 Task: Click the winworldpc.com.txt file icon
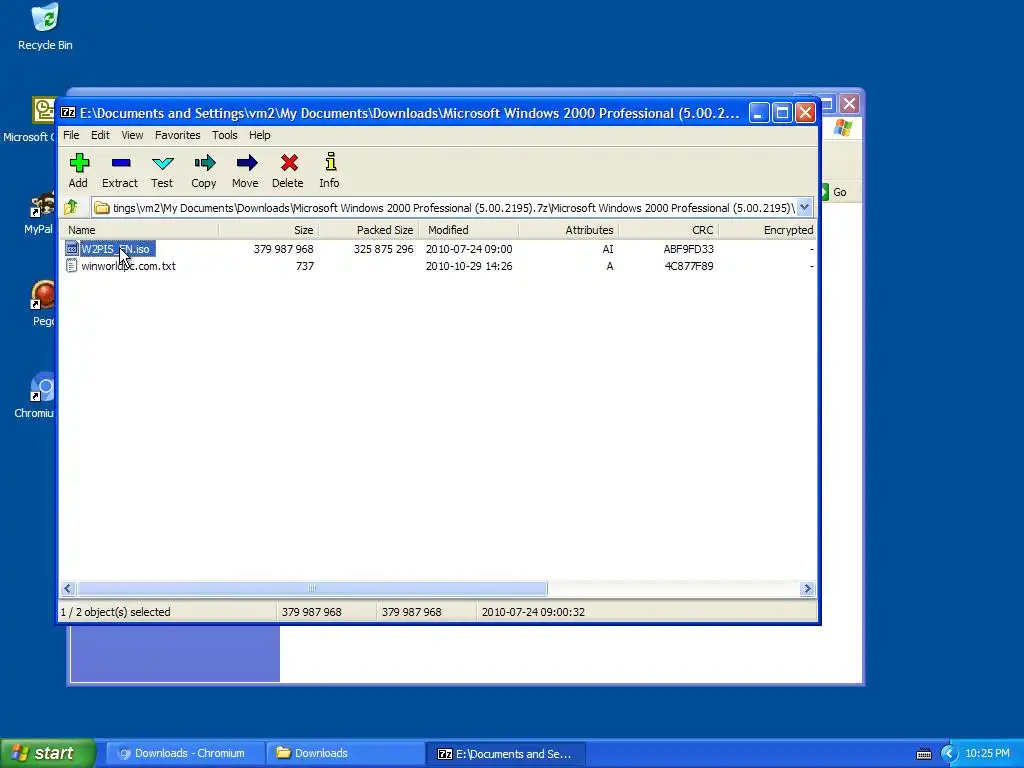[71, 266]
